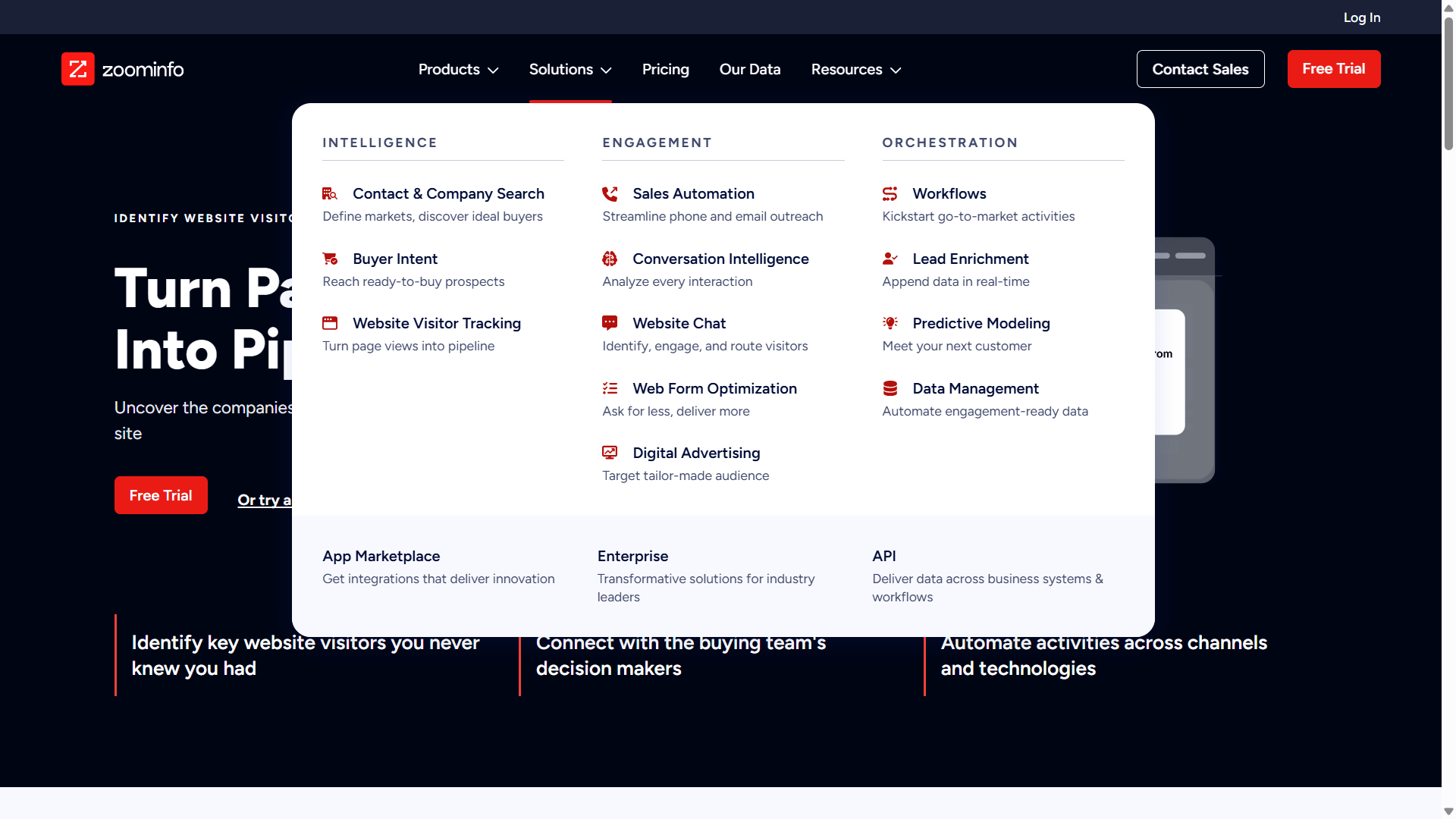Select the Solutions menu label
This screenshot has width=1456, height=819.
pyautogui.click(x=561, y=69)
